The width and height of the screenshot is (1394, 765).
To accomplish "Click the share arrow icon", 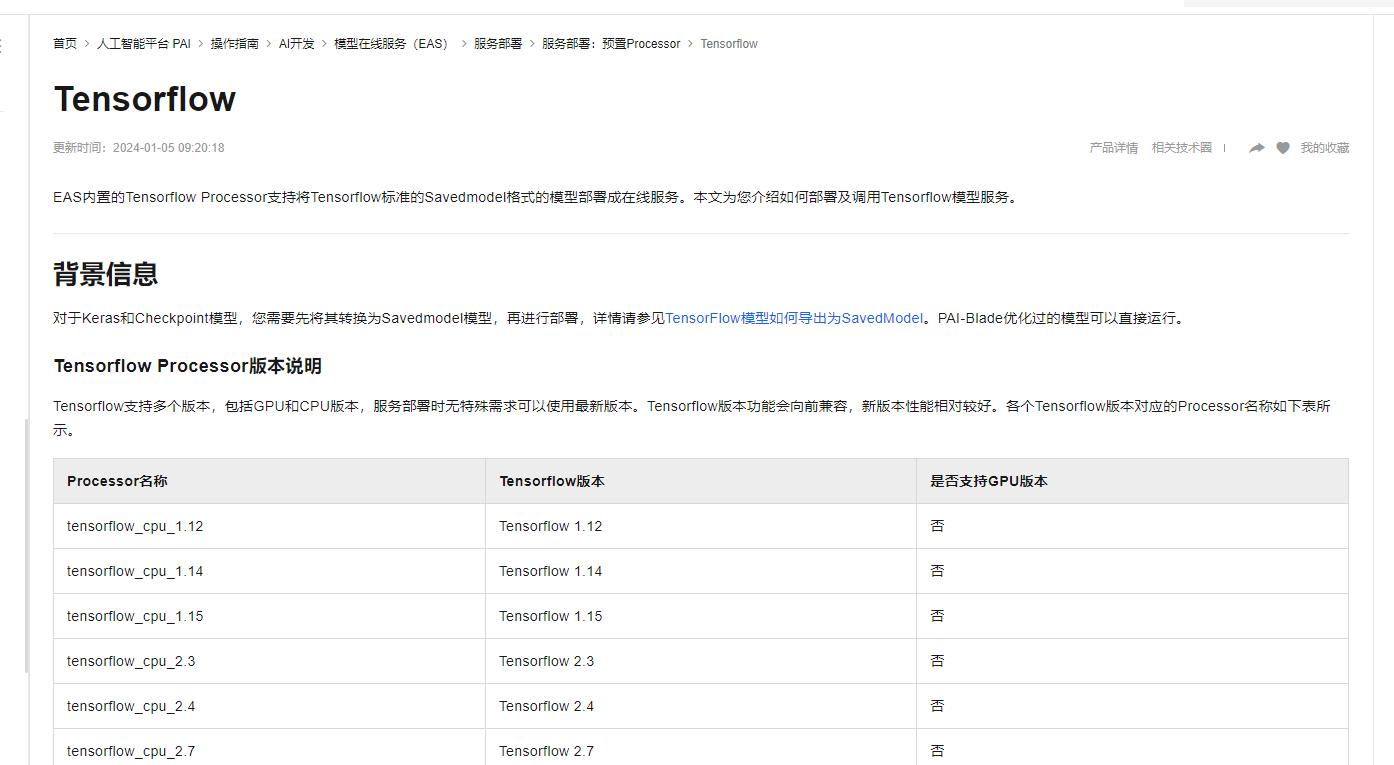I will click(x=1257, y=148).
